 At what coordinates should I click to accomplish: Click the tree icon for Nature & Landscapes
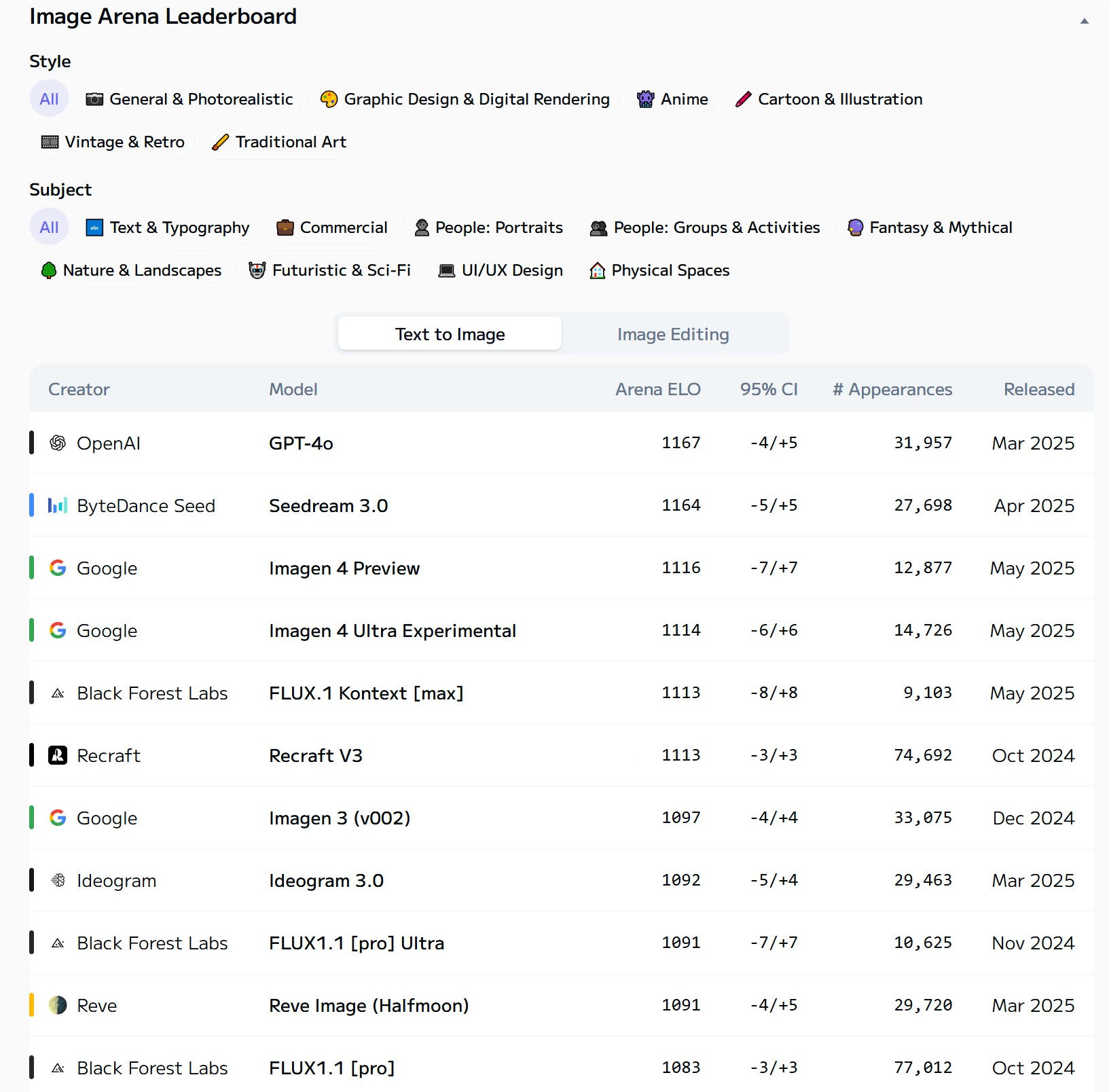49,270
